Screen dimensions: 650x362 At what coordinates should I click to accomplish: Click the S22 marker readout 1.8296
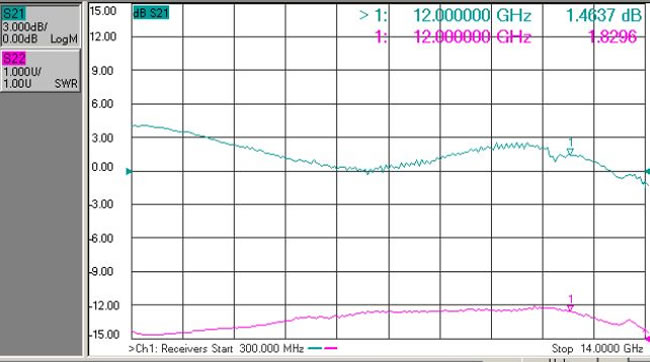point(613,37)
